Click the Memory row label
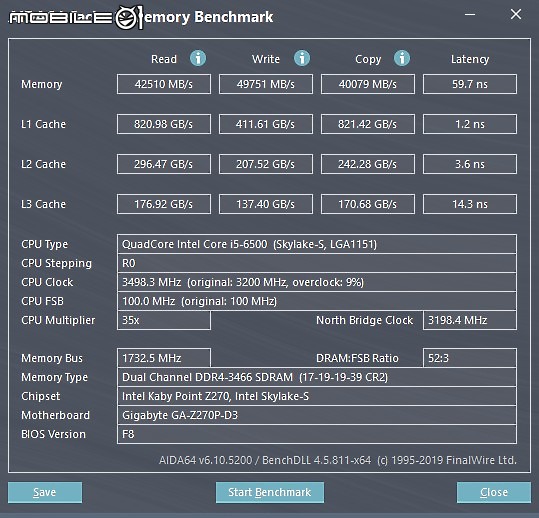 point(42,85)
